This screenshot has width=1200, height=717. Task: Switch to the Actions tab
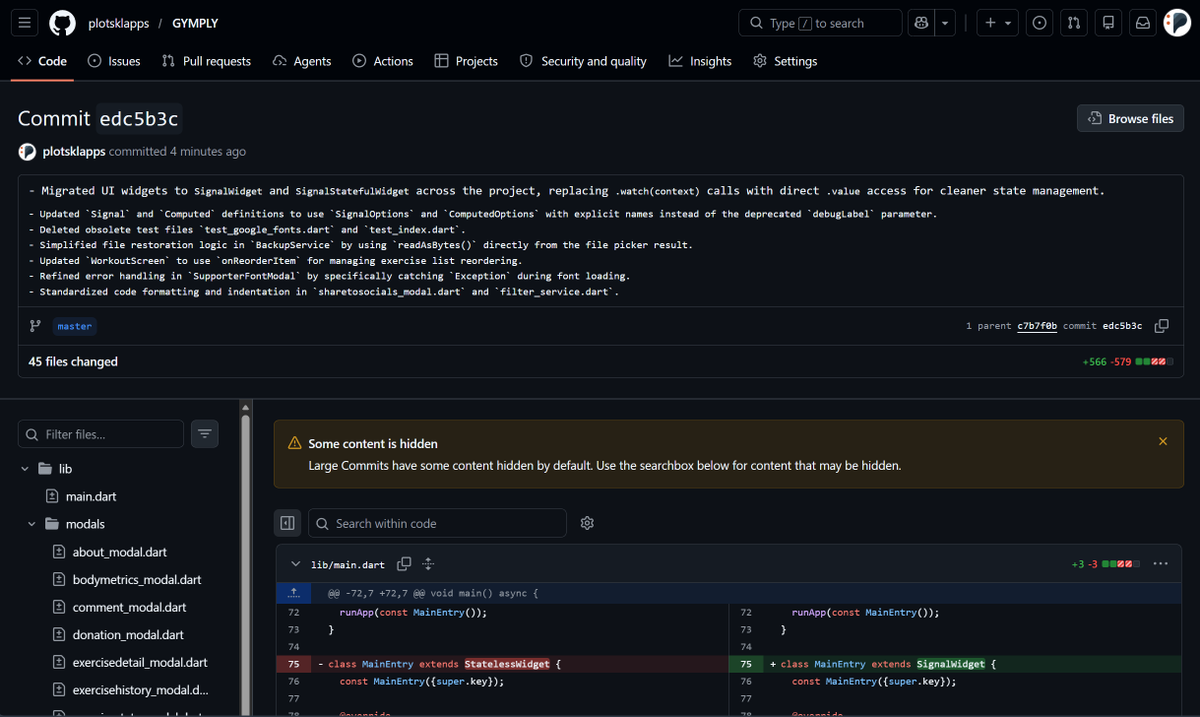click(383, 61)
